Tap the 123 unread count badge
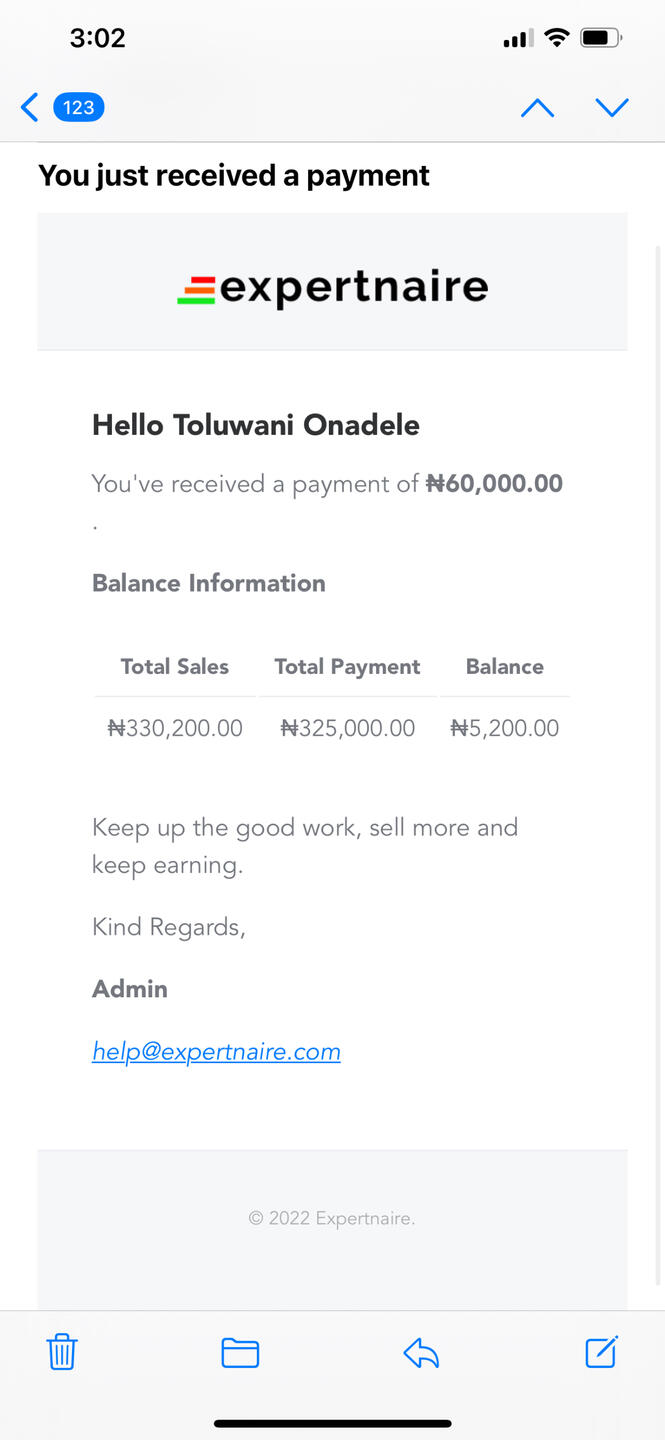This screenshot has width=665, height=1440. point(78,107)
